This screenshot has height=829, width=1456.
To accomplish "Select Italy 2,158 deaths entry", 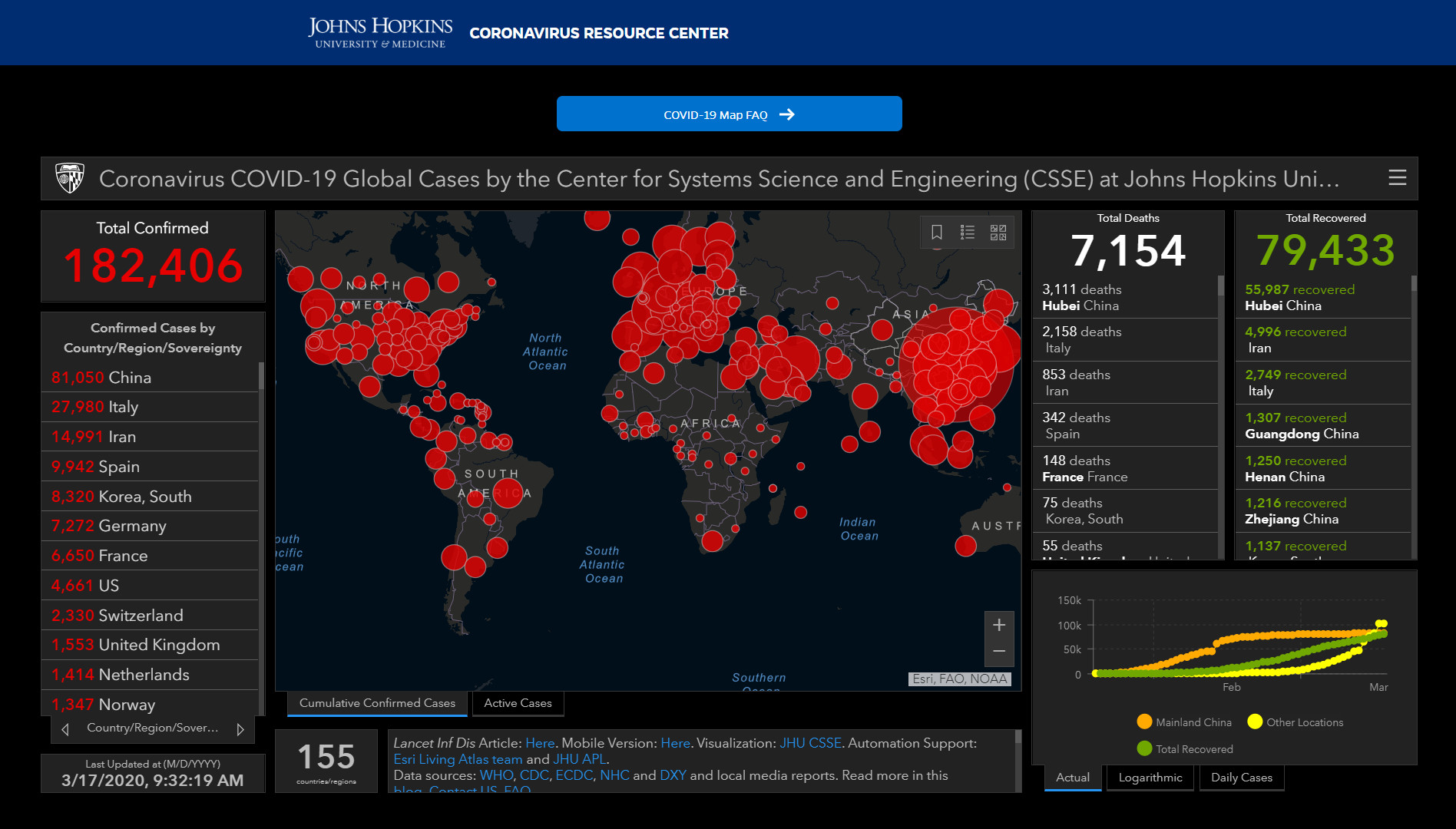I will [1125, 340].
